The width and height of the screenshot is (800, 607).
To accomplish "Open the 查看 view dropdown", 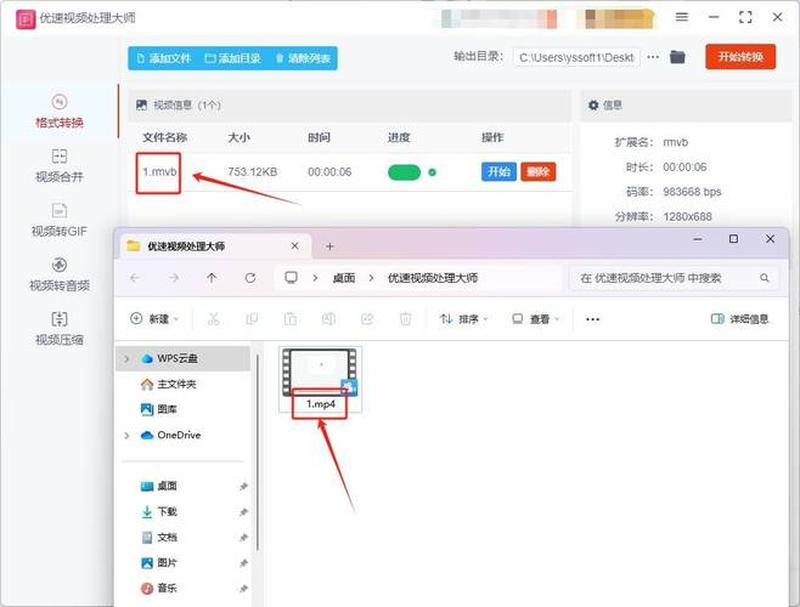I will [x=536, y=319].
